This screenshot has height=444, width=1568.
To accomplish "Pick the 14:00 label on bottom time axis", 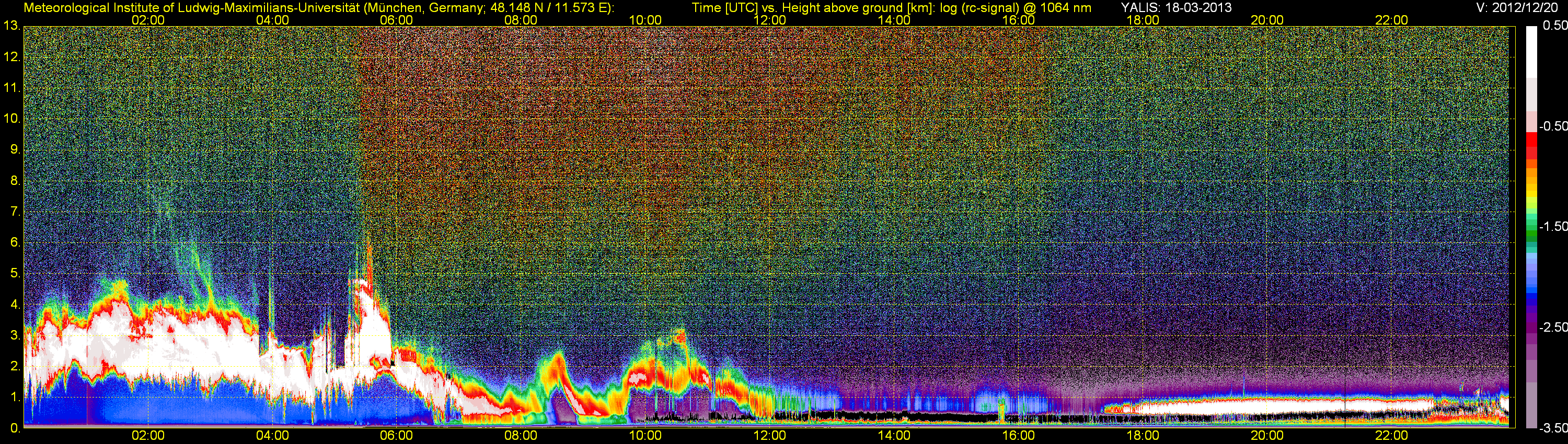I will click(894, 436).
